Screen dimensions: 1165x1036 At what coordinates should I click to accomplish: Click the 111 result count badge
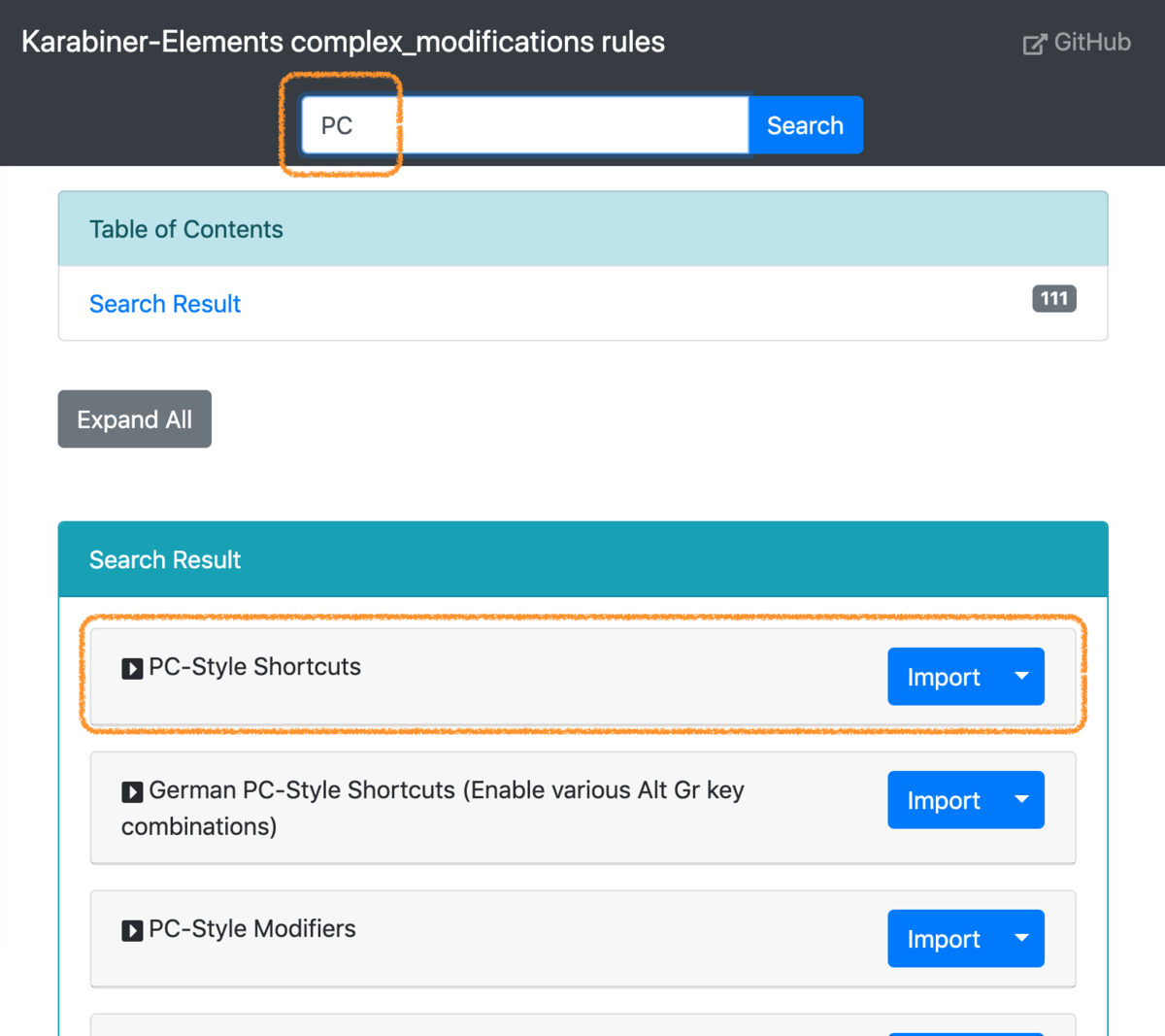coord(1054,299)
